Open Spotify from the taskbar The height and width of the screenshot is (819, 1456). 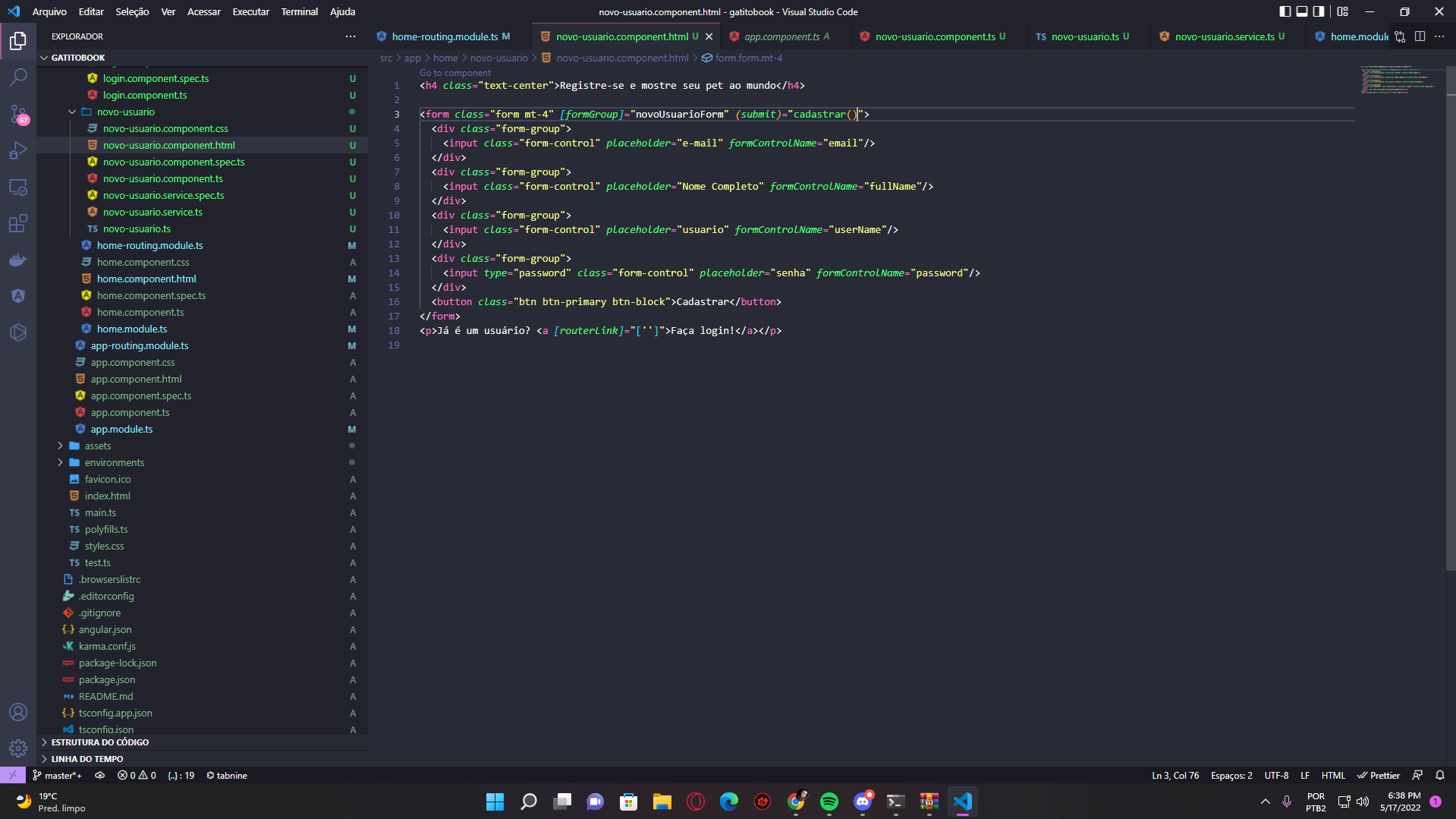(x=829, y=802)
